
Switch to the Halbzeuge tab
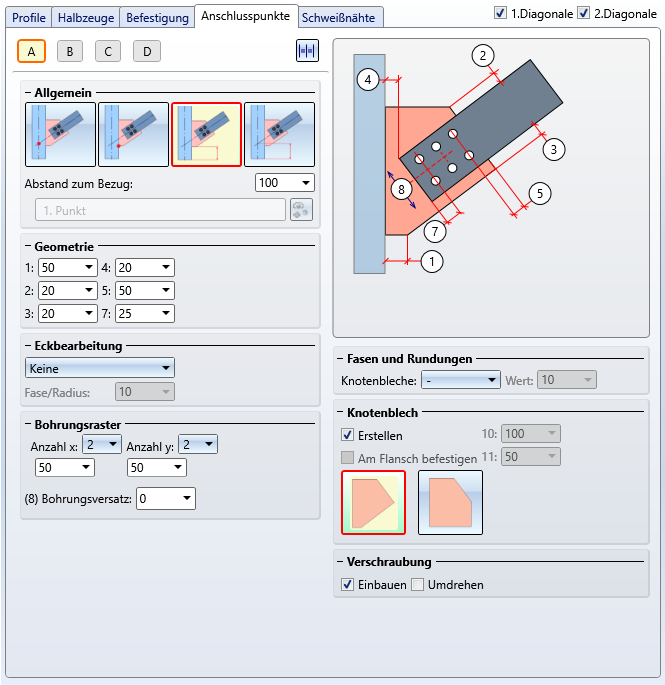tap(86, 17)
